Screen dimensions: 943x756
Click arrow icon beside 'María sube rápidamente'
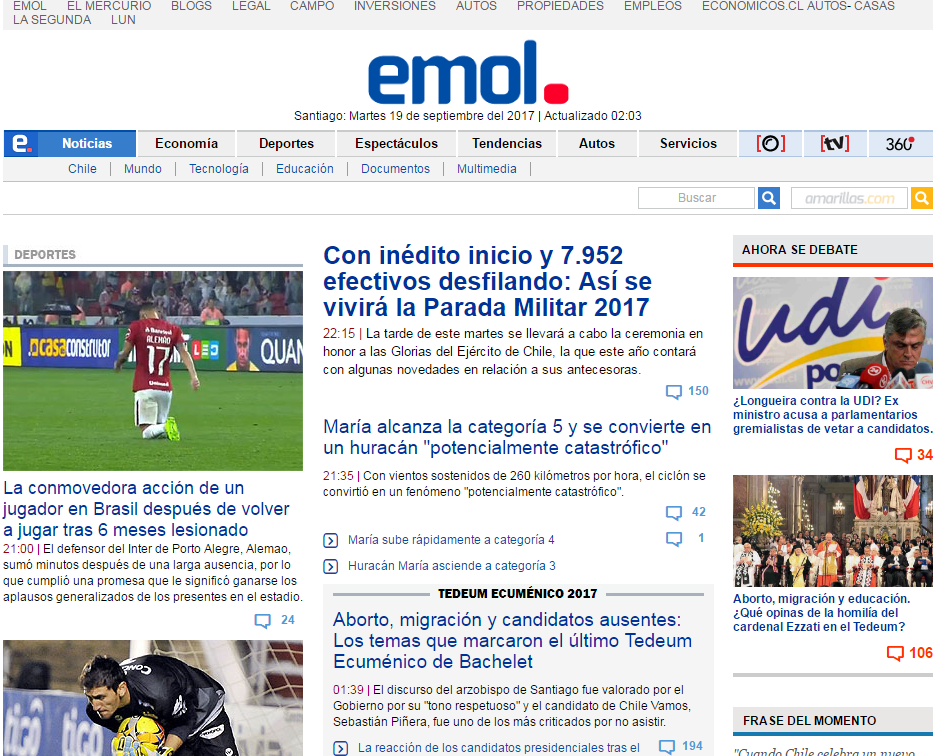click(331, 541)
